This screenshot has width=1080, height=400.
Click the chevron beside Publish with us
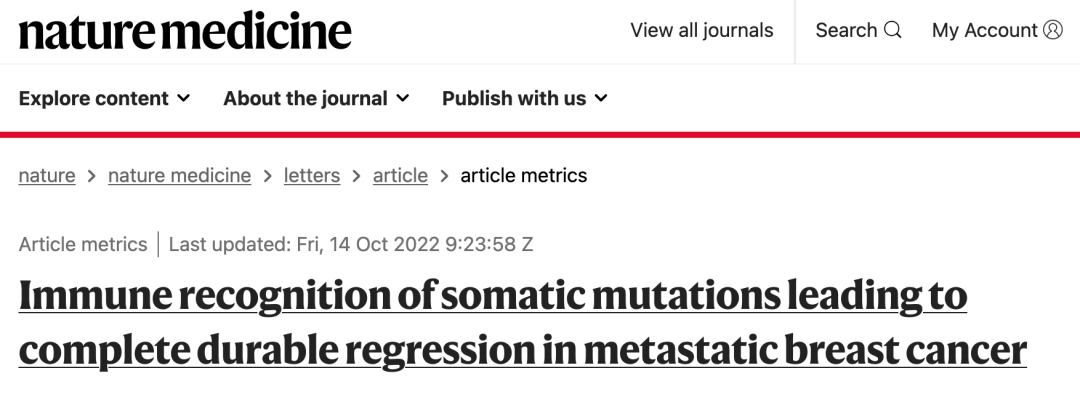[x=601, y=98]
